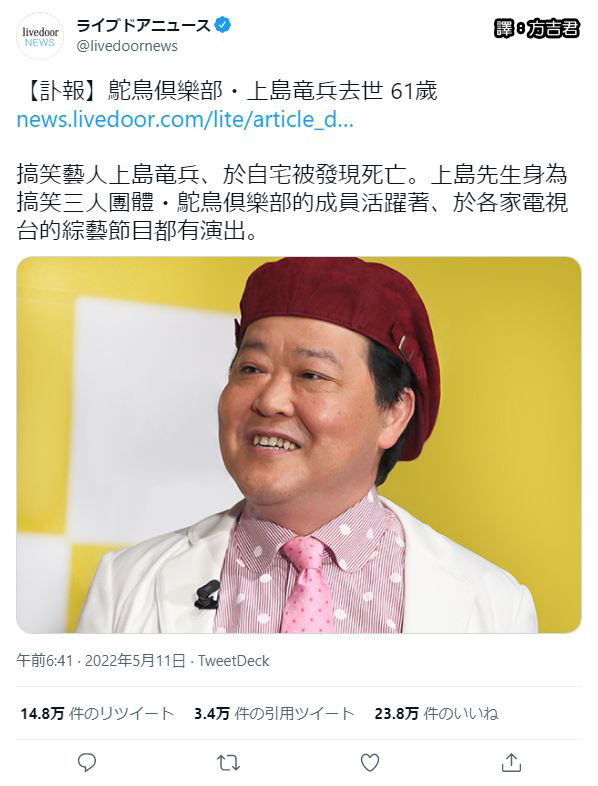View the 23.8万 likes list
Viewport: 598px width, 786px height.
[x=436, y=713]
